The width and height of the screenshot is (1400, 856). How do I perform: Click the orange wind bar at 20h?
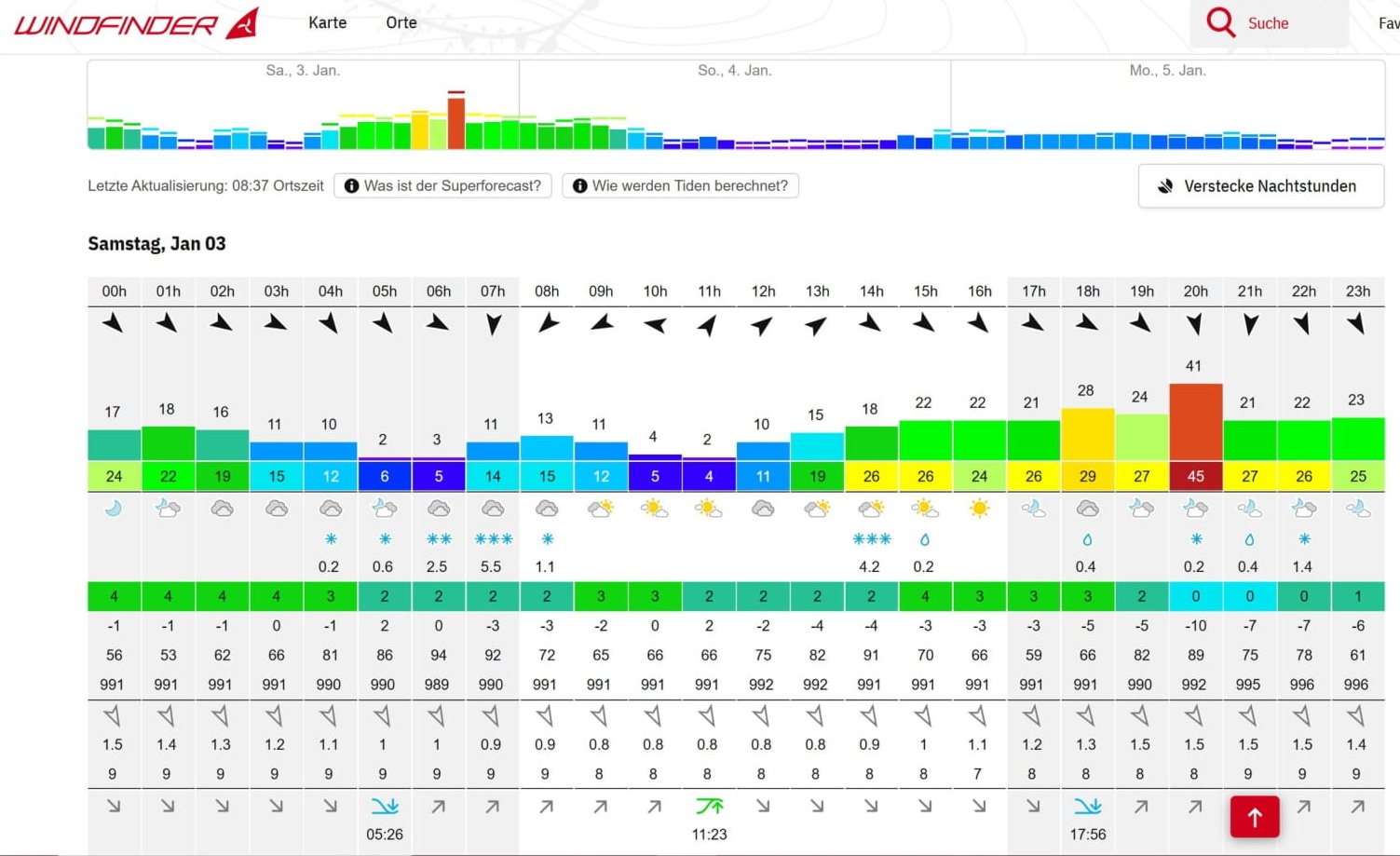1195,422
